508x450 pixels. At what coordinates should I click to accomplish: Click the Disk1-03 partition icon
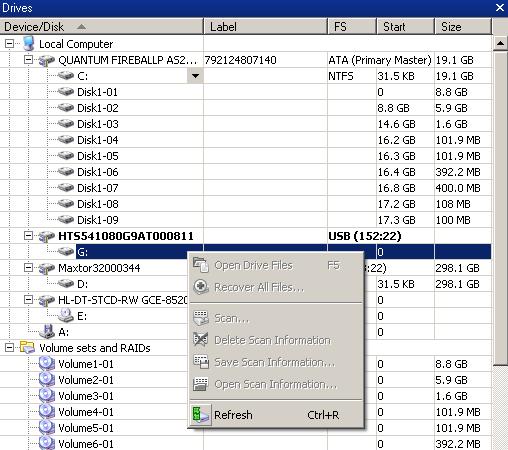(66, 124)
